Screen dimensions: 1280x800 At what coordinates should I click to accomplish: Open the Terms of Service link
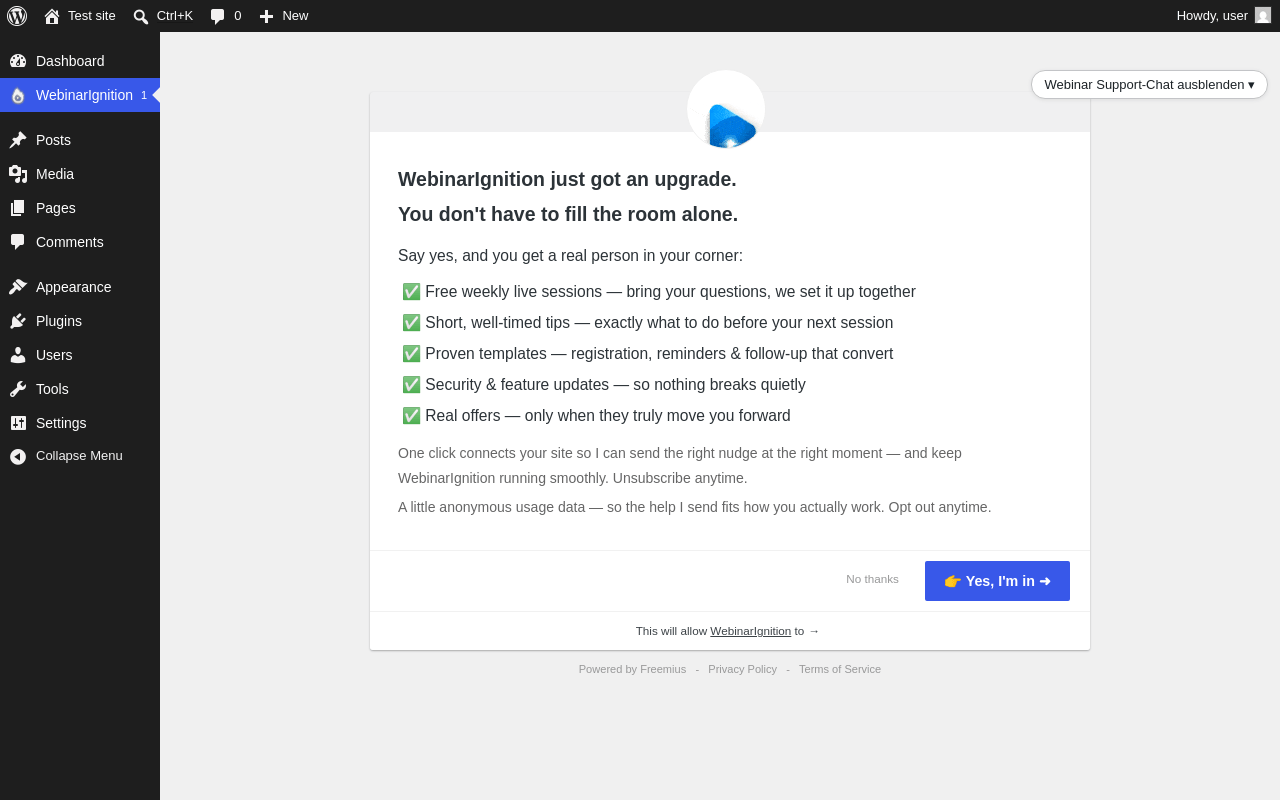[x=840, y=669]
